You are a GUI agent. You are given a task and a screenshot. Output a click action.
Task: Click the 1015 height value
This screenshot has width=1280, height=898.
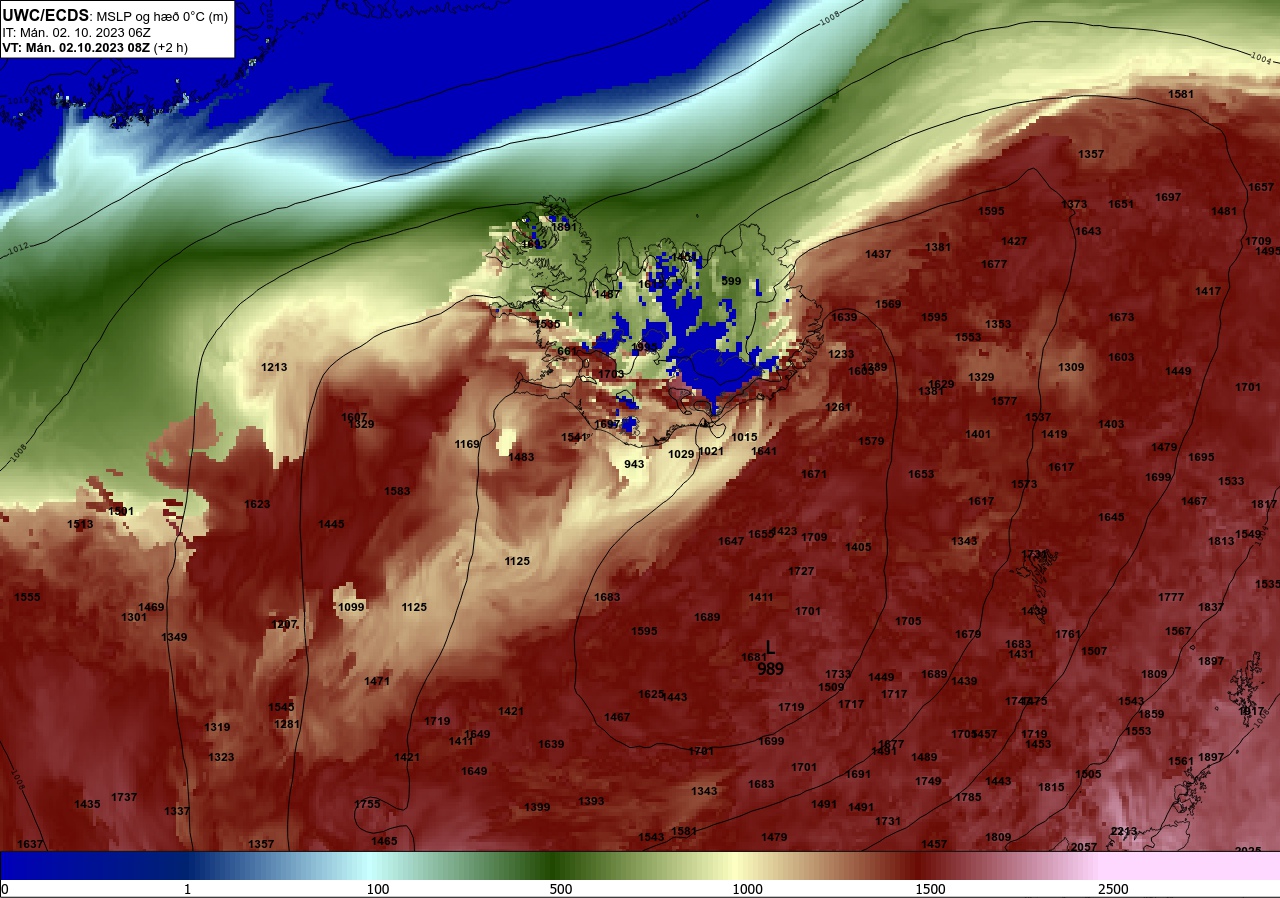click(x=744, y=437)
